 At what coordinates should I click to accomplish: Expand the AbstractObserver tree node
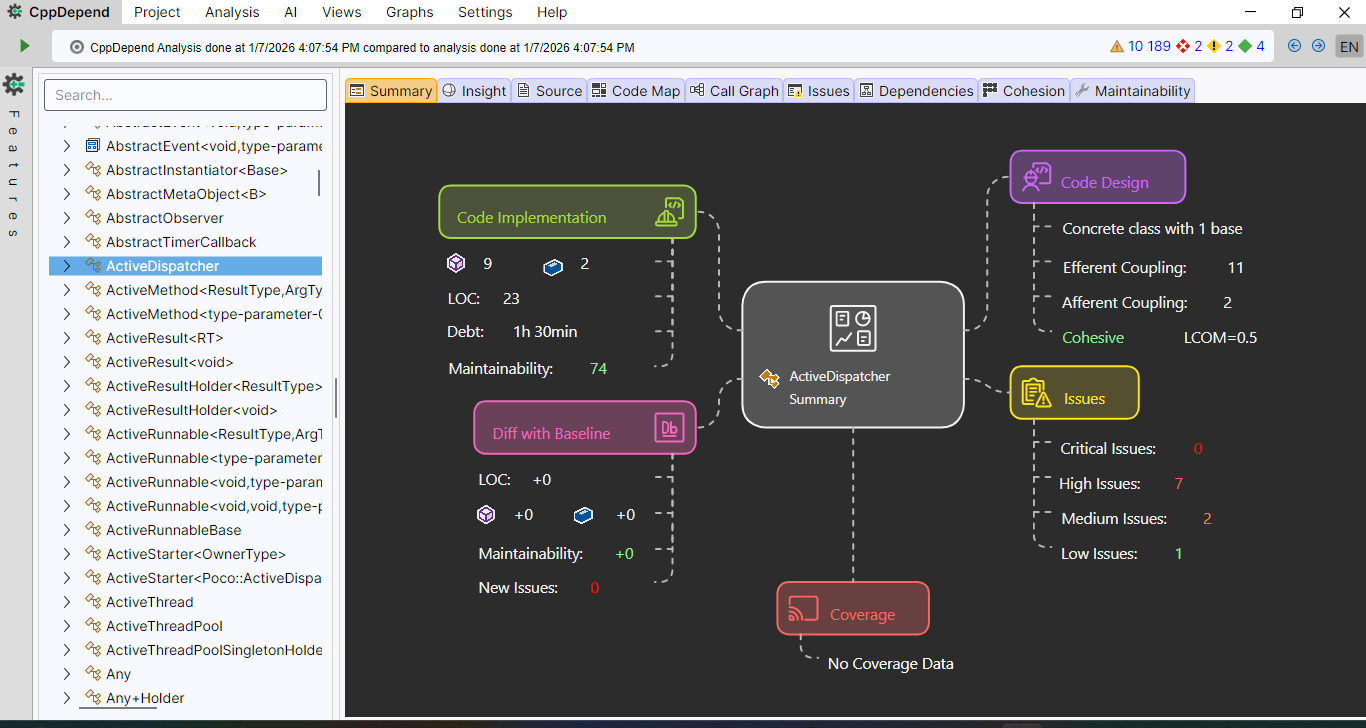pos(67,218)
